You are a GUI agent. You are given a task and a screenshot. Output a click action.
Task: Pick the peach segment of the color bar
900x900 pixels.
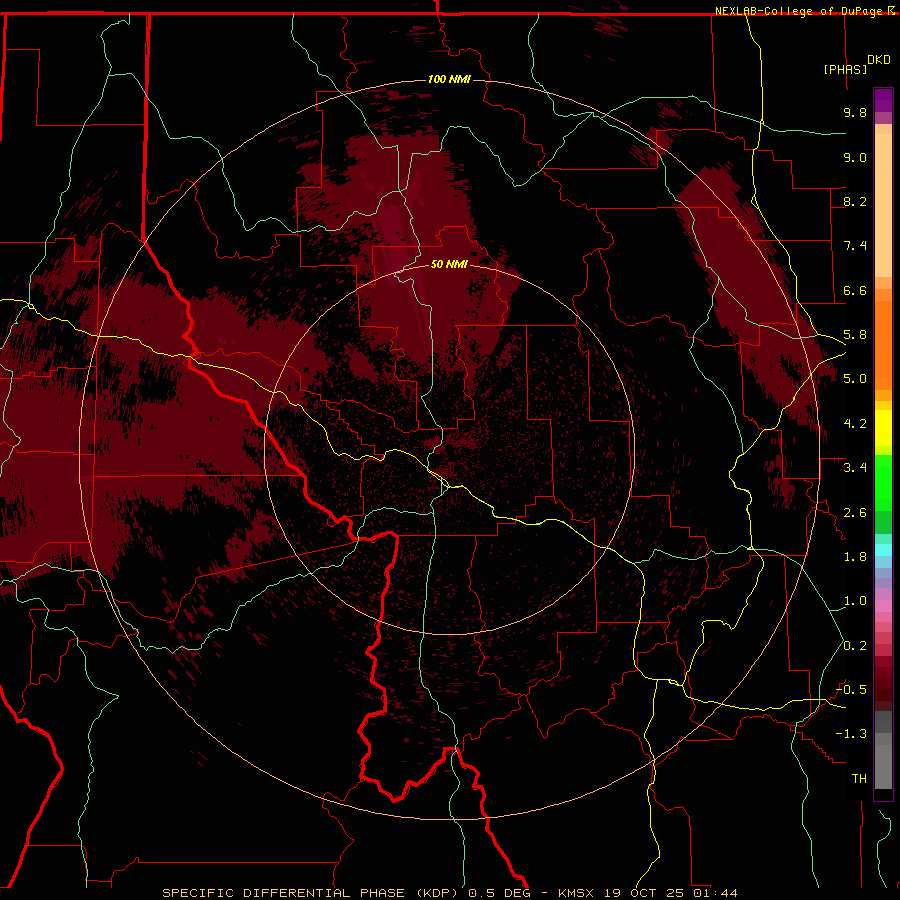click(883, 205)
